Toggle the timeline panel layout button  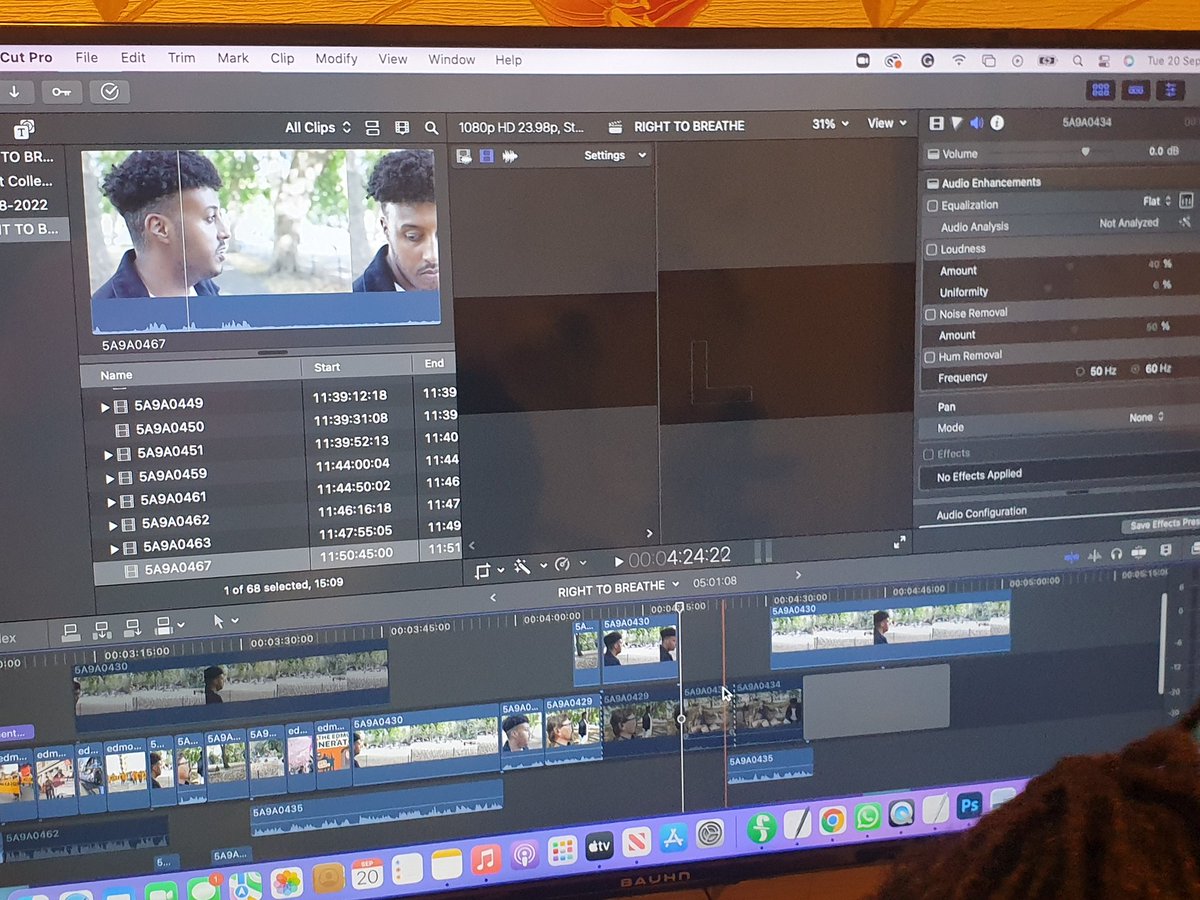(x=1135, y=89)
